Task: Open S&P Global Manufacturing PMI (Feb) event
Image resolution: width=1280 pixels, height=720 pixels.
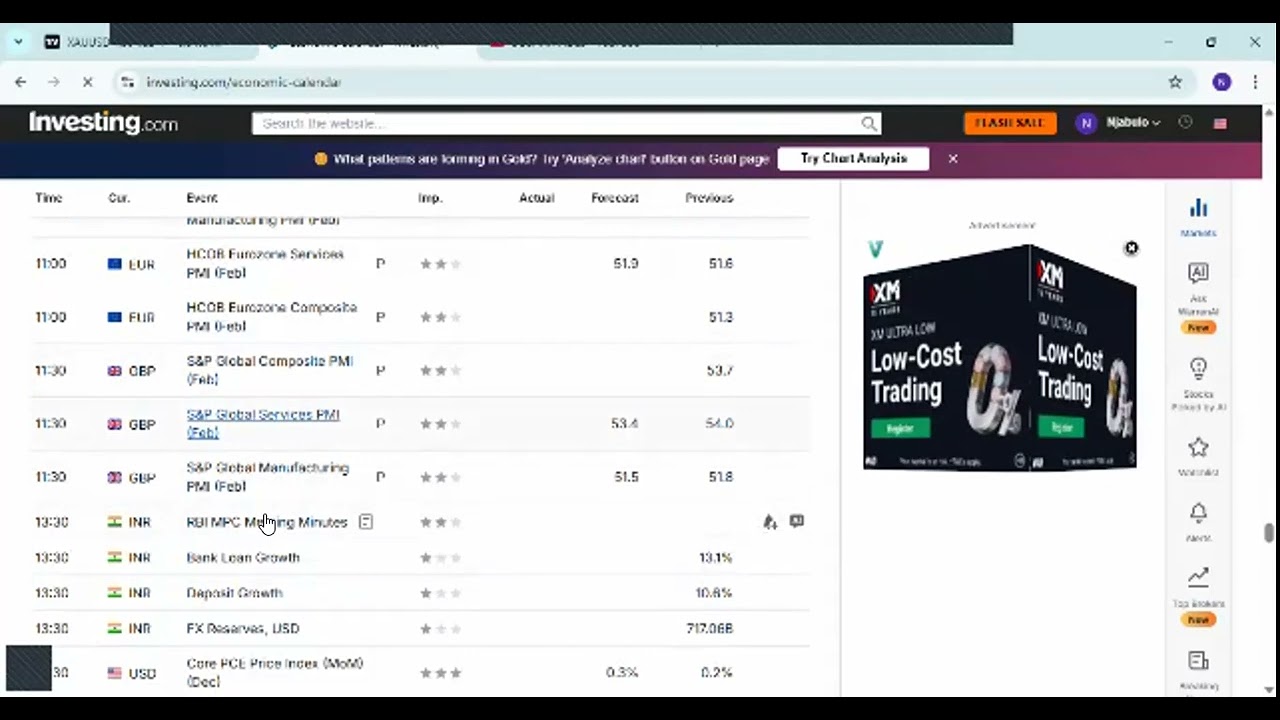Action: (267, 477)
